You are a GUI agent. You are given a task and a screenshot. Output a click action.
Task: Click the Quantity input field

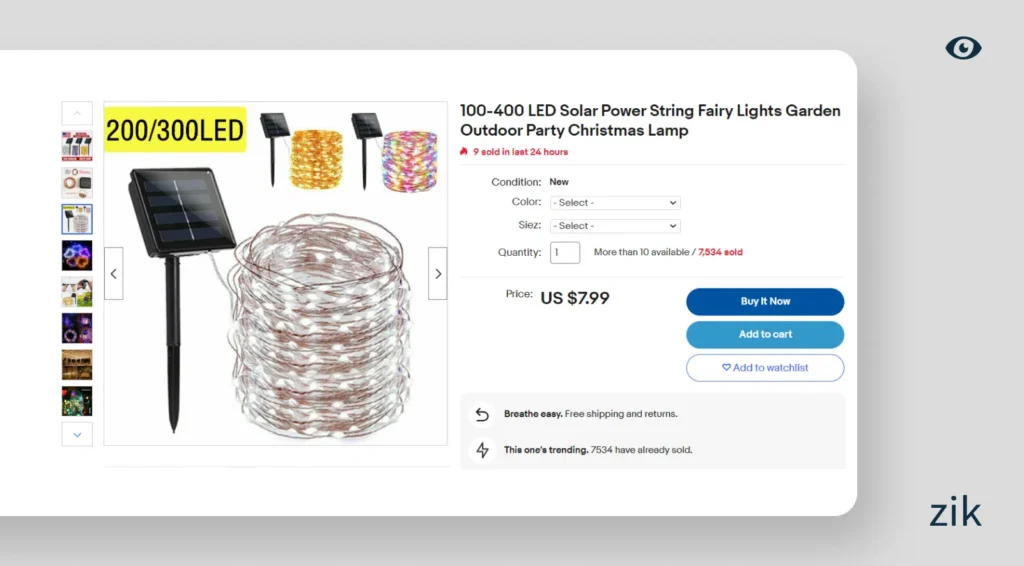coord(565,253)
